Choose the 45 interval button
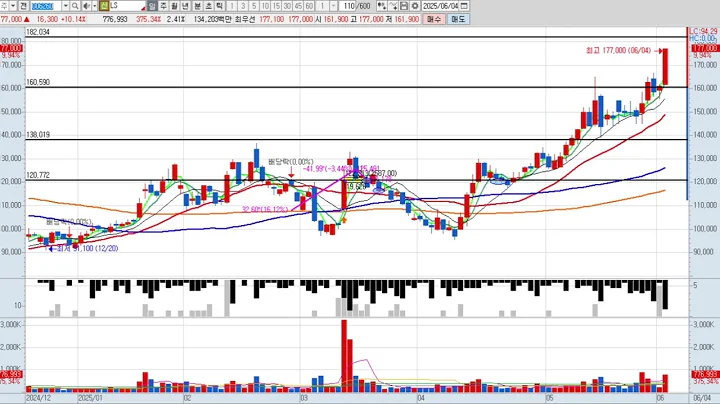Viewport: 720px width, 404px height. (298, 6)
